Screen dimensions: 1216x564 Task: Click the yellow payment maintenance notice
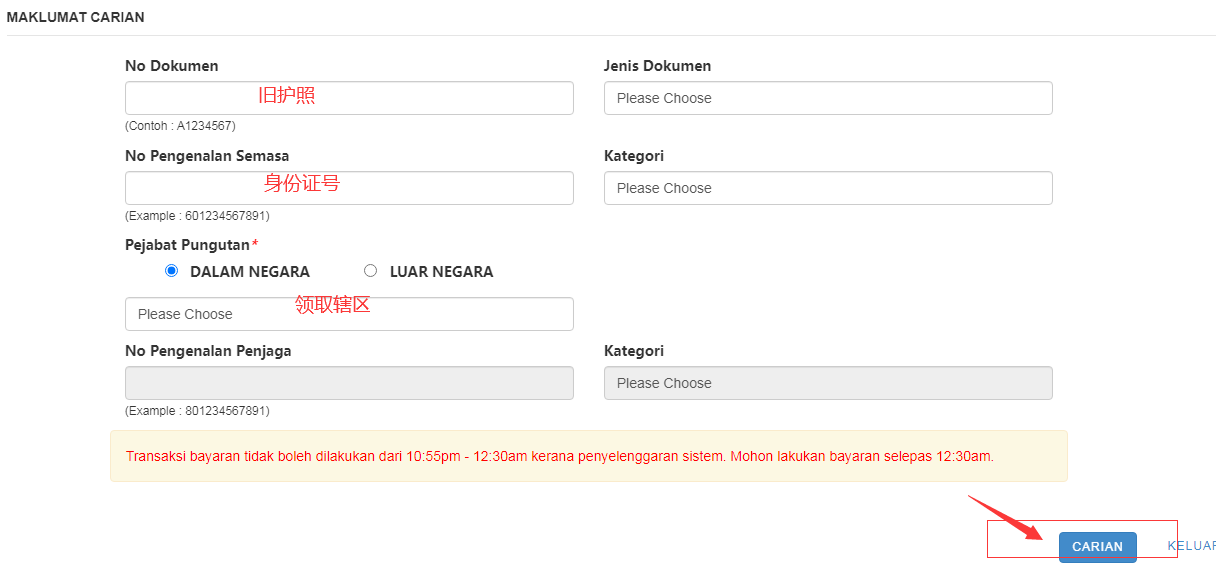pos(588,456)
